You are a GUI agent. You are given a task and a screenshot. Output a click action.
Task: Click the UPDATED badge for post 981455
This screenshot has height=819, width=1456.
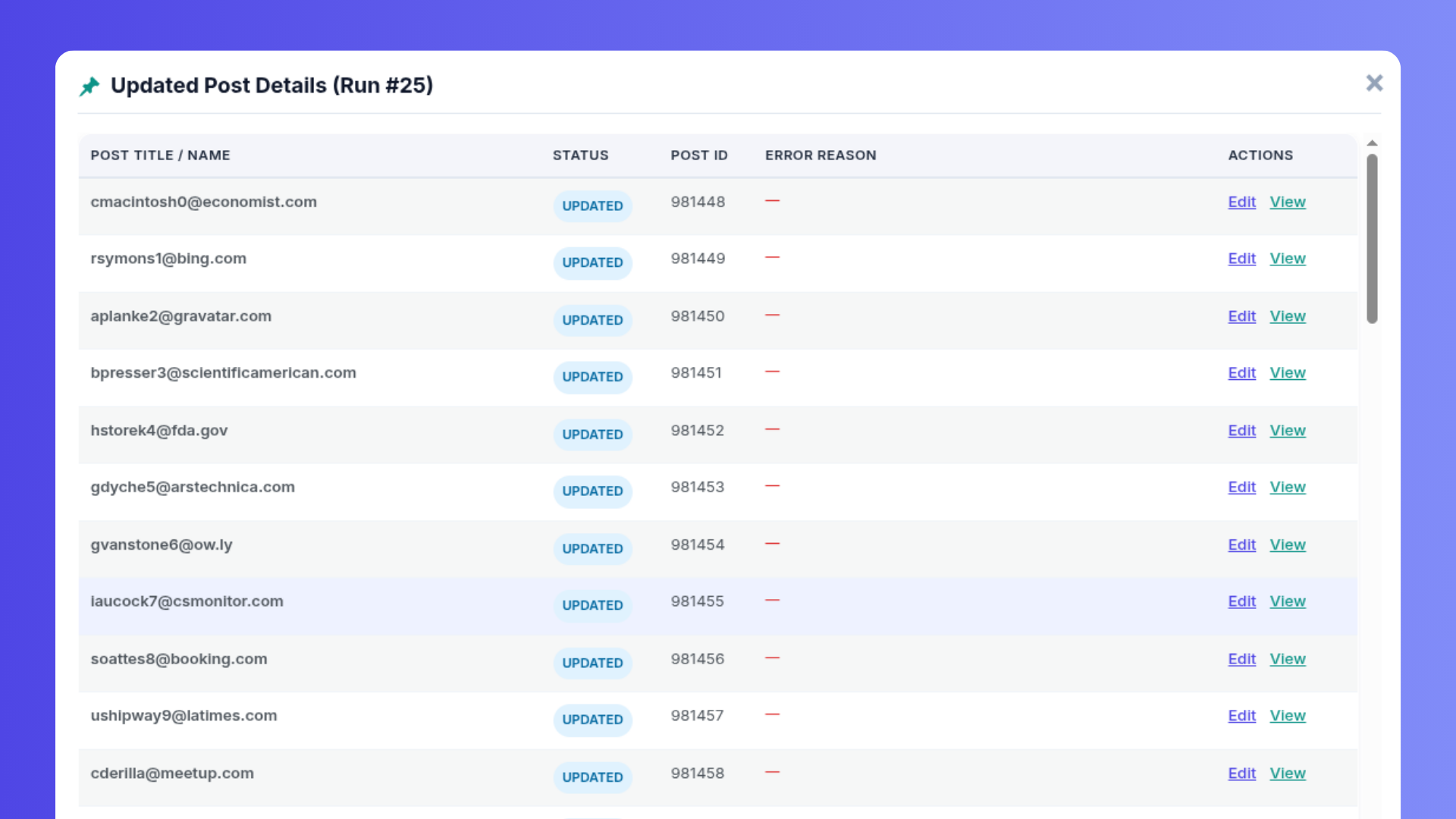(x=592, y=605)
